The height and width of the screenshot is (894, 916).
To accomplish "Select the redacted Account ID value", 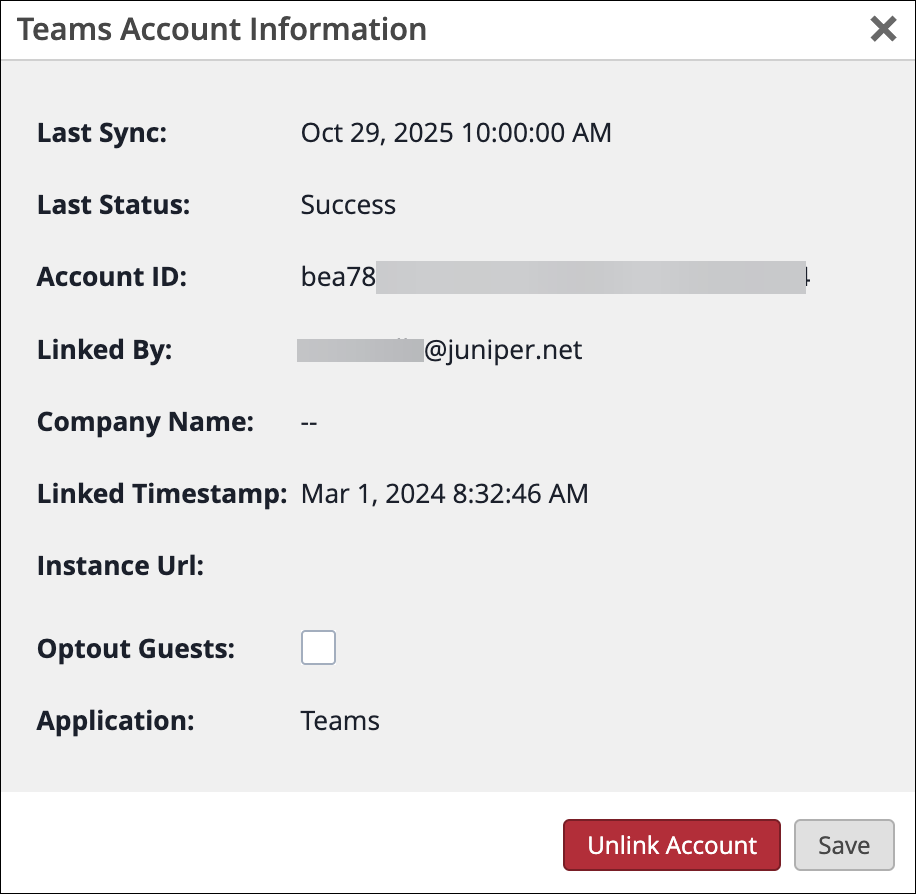I will point(555,277).
